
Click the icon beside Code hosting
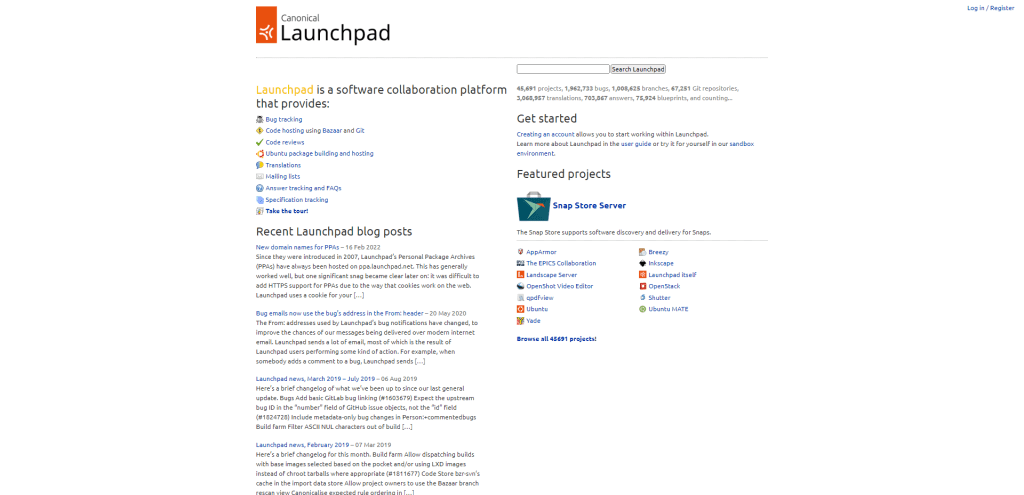coord(260,131)
